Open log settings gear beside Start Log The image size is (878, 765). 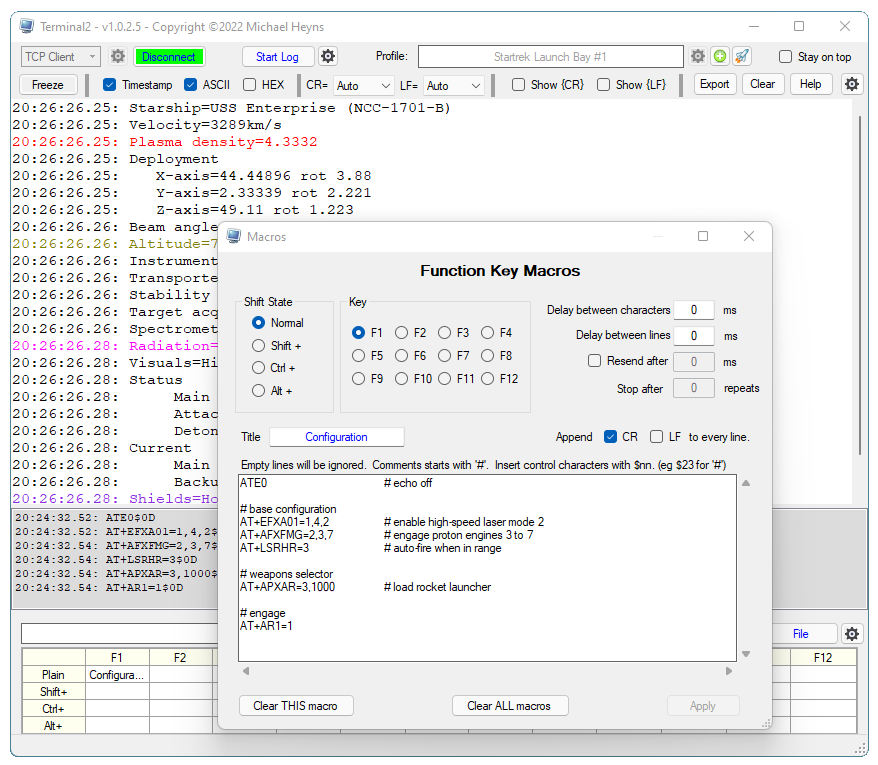click(x=328, y=57)
